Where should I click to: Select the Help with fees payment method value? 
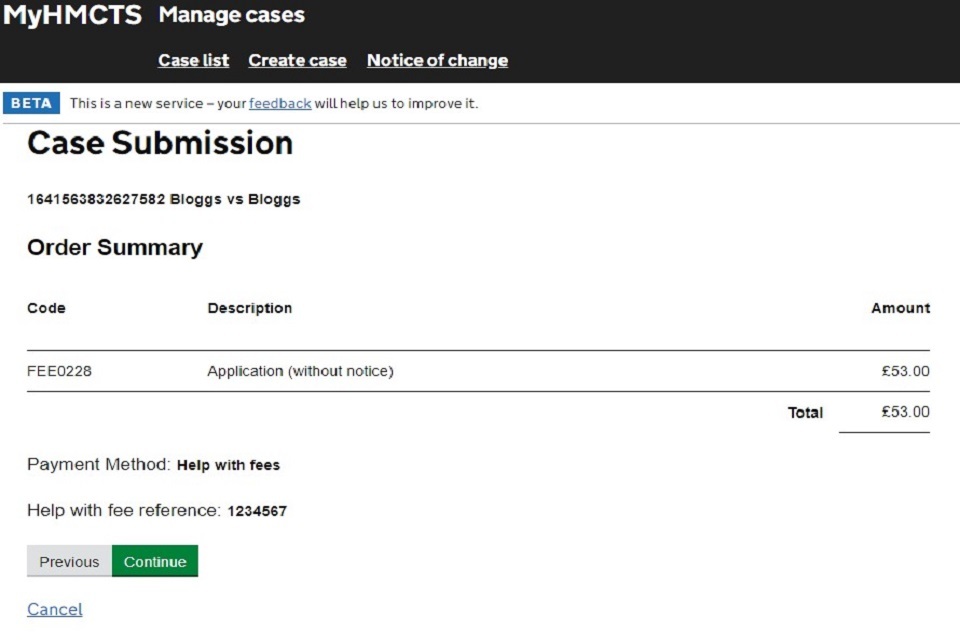(x=228, y=466)
